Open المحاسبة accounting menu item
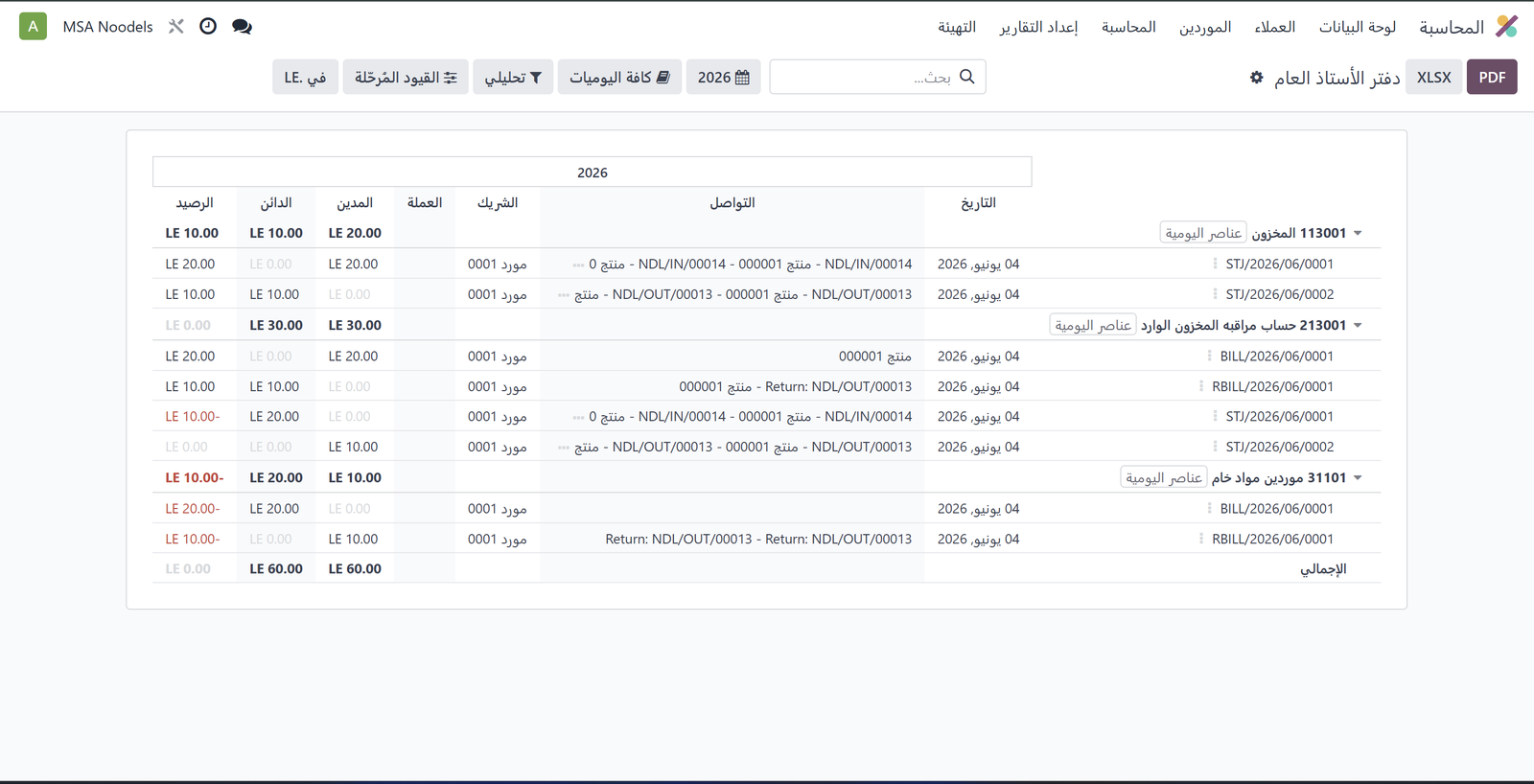The image size is (1534, 784). tap(1128, 27)
